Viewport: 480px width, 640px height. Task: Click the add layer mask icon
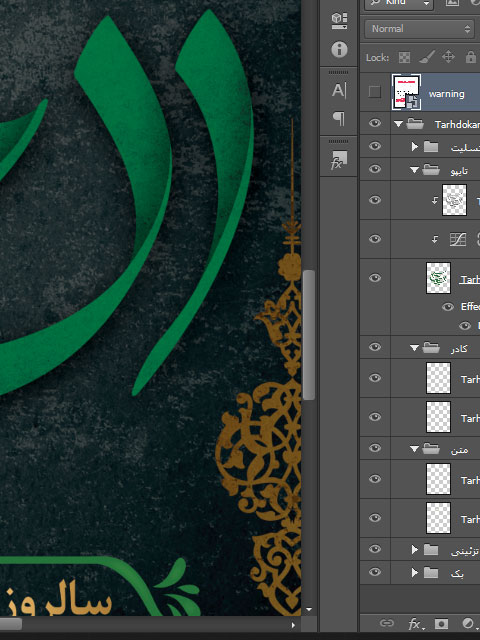coord(441,623)
